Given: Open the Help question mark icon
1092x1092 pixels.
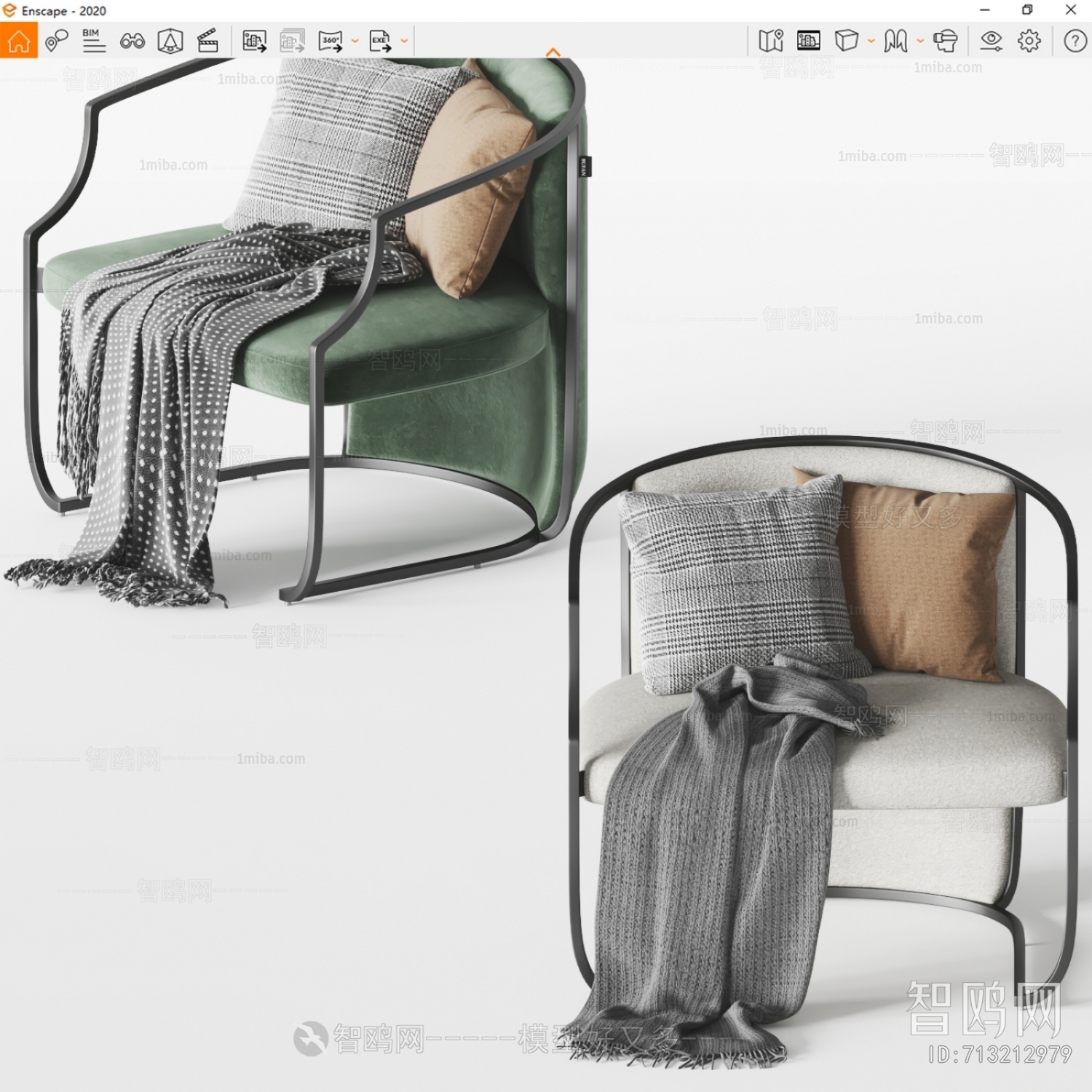Looking at the screenshot, I should pyautogui.click(x=1075, y=41).
